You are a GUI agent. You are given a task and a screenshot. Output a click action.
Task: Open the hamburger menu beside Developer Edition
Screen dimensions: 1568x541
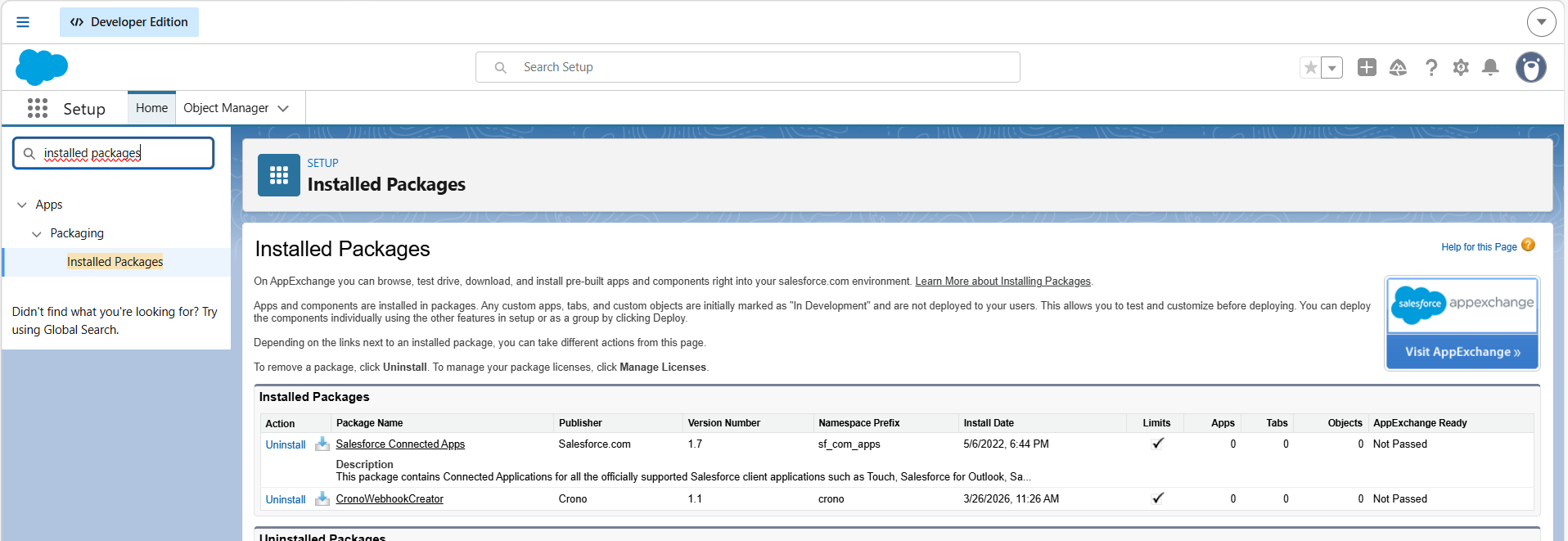point(23,22)
